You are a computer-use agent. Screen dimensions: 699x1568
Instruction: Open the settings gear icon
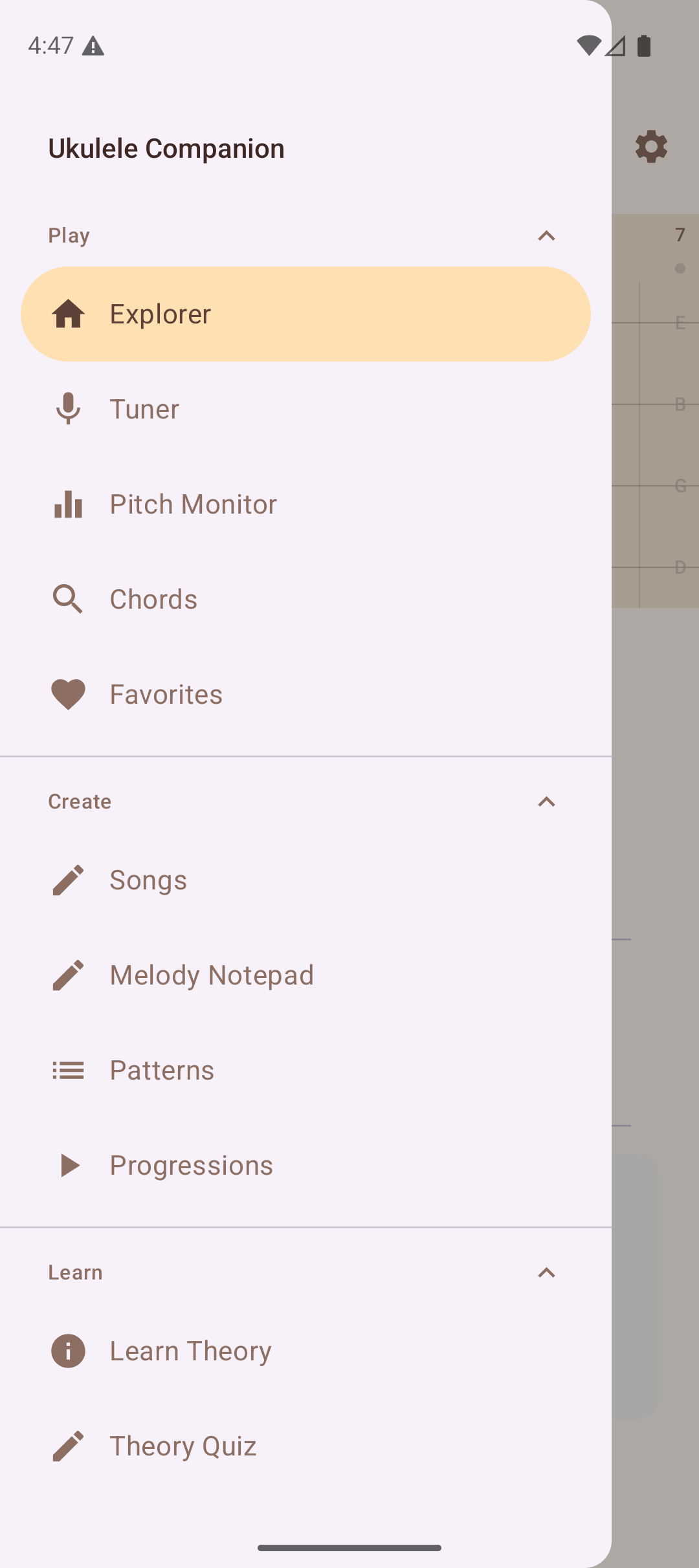651,146
